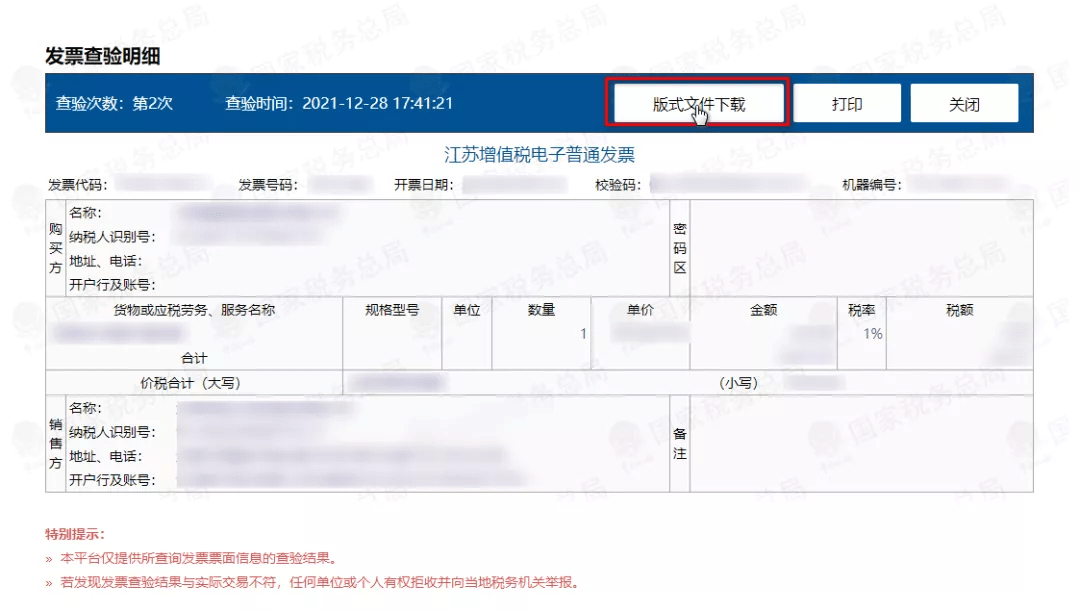This screenshot has width=1080, height=611.
Task: Close the invoice details with 关闭
Action: tap(963, 104)
